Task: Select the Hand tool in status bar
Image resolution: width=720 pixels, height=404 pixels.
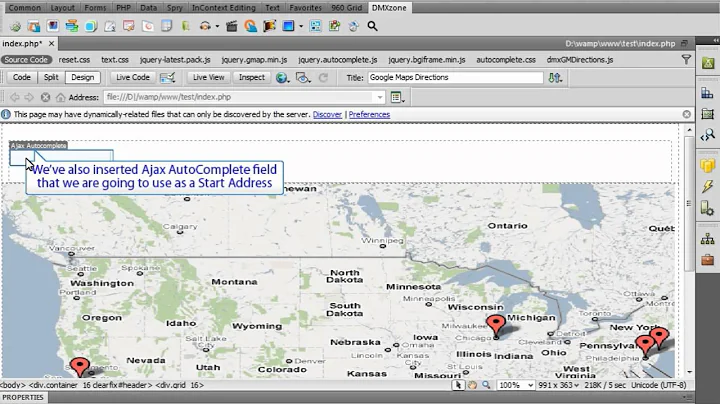Action: [x=472, y=385]
